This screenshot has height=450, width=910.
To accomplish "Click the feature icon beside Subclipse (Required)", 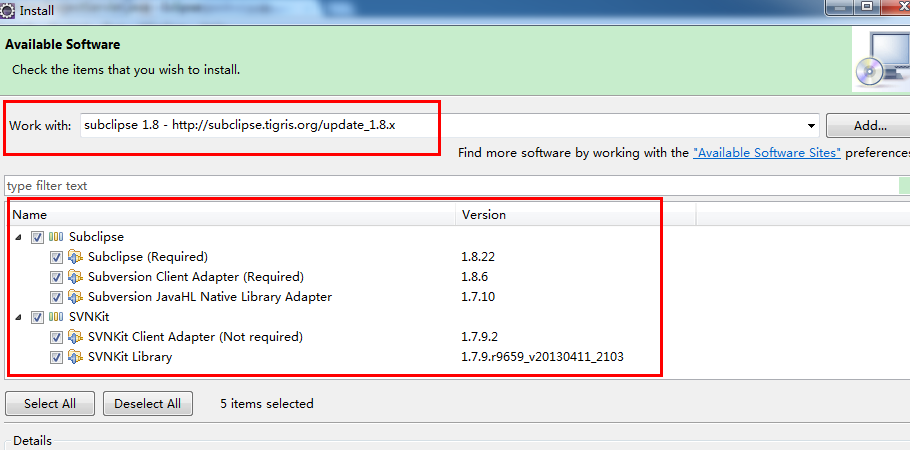I will (x=75, y=257).
